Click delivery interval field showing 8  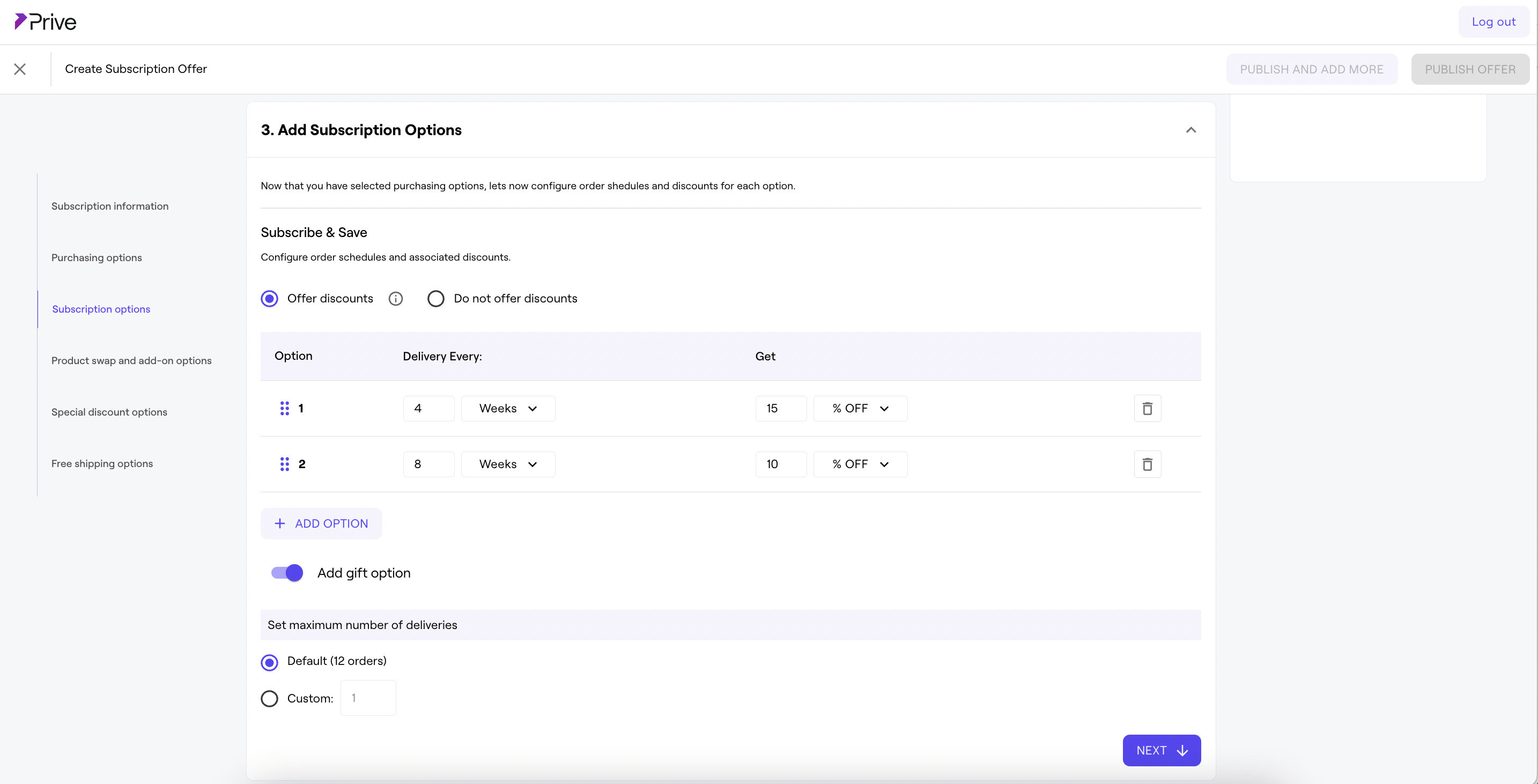(428, 464)
